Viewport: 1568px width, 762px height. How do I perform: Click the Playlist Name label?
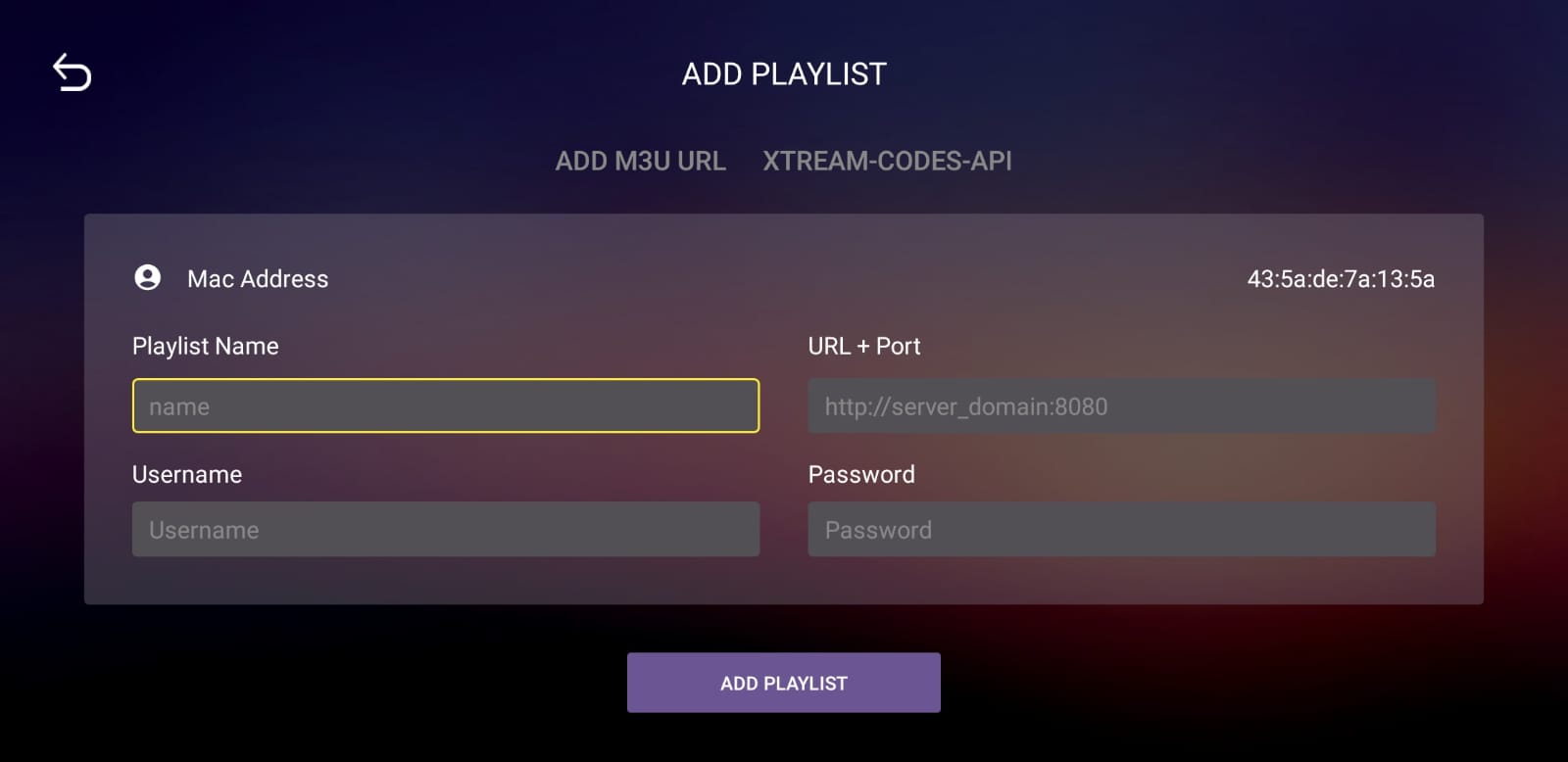[205, 346]
